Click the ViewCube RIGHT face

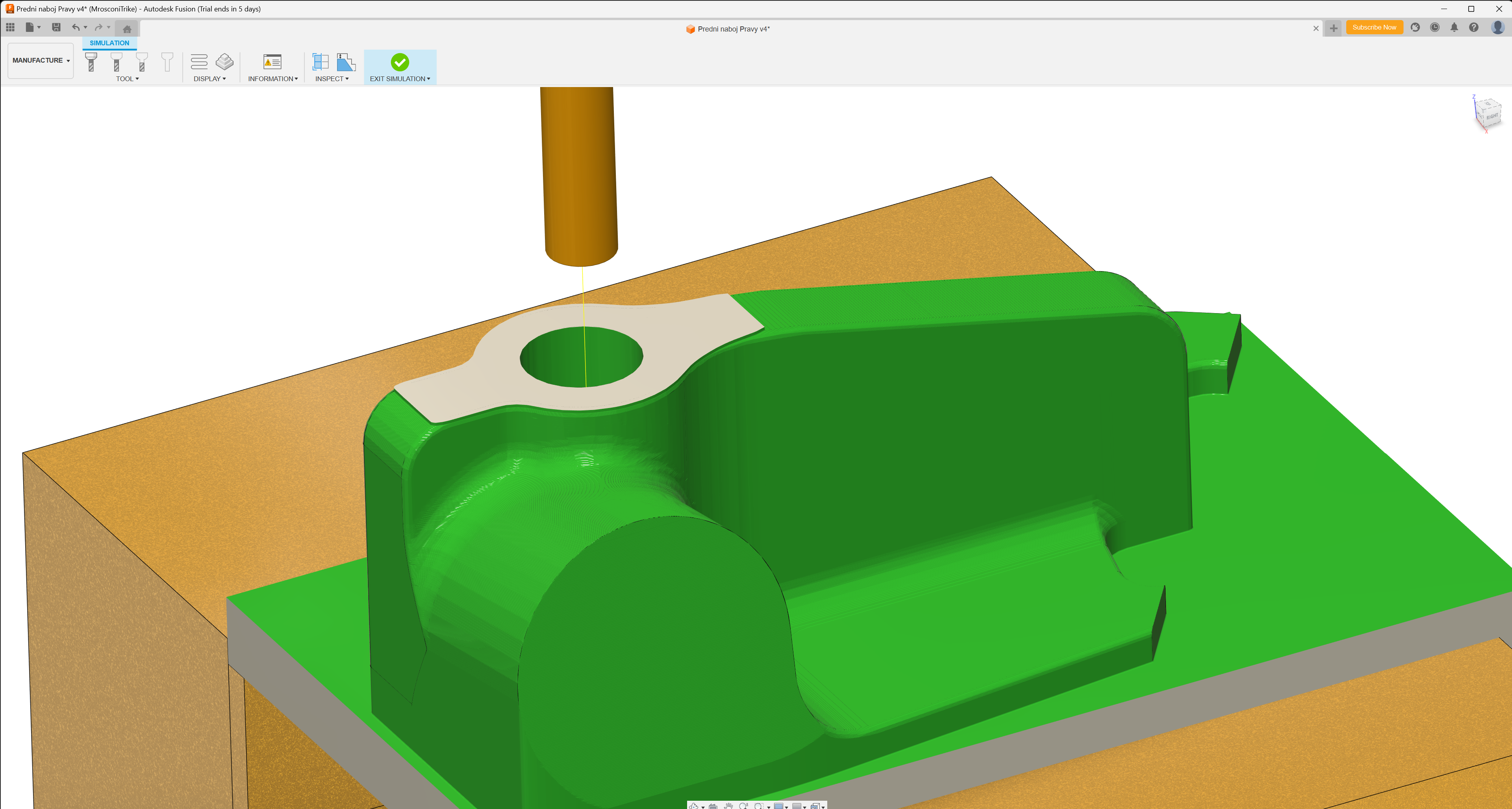pyautogui.click(x=1492, y=116)
